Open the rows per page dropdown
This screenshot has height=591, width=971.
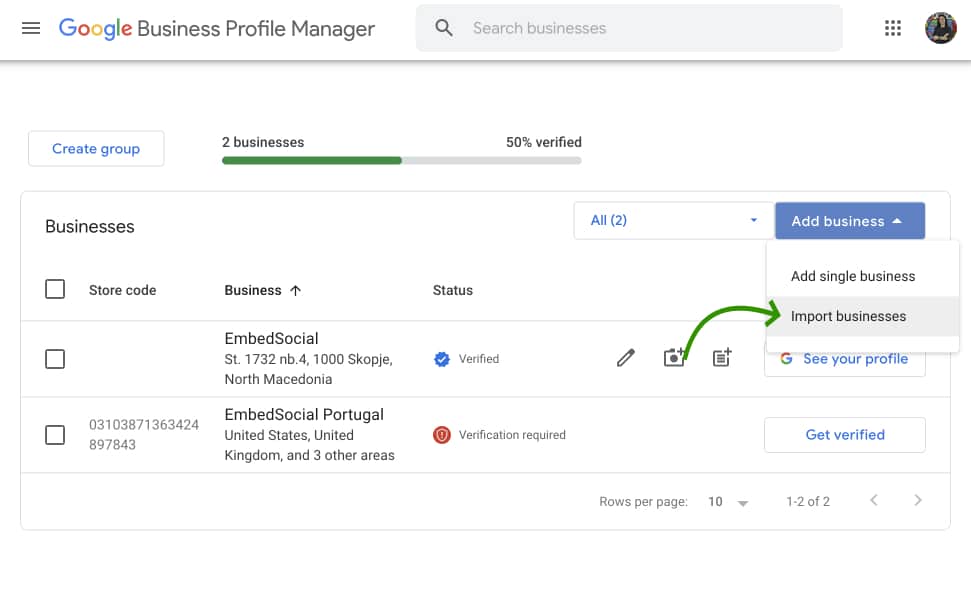pos(728,502)
